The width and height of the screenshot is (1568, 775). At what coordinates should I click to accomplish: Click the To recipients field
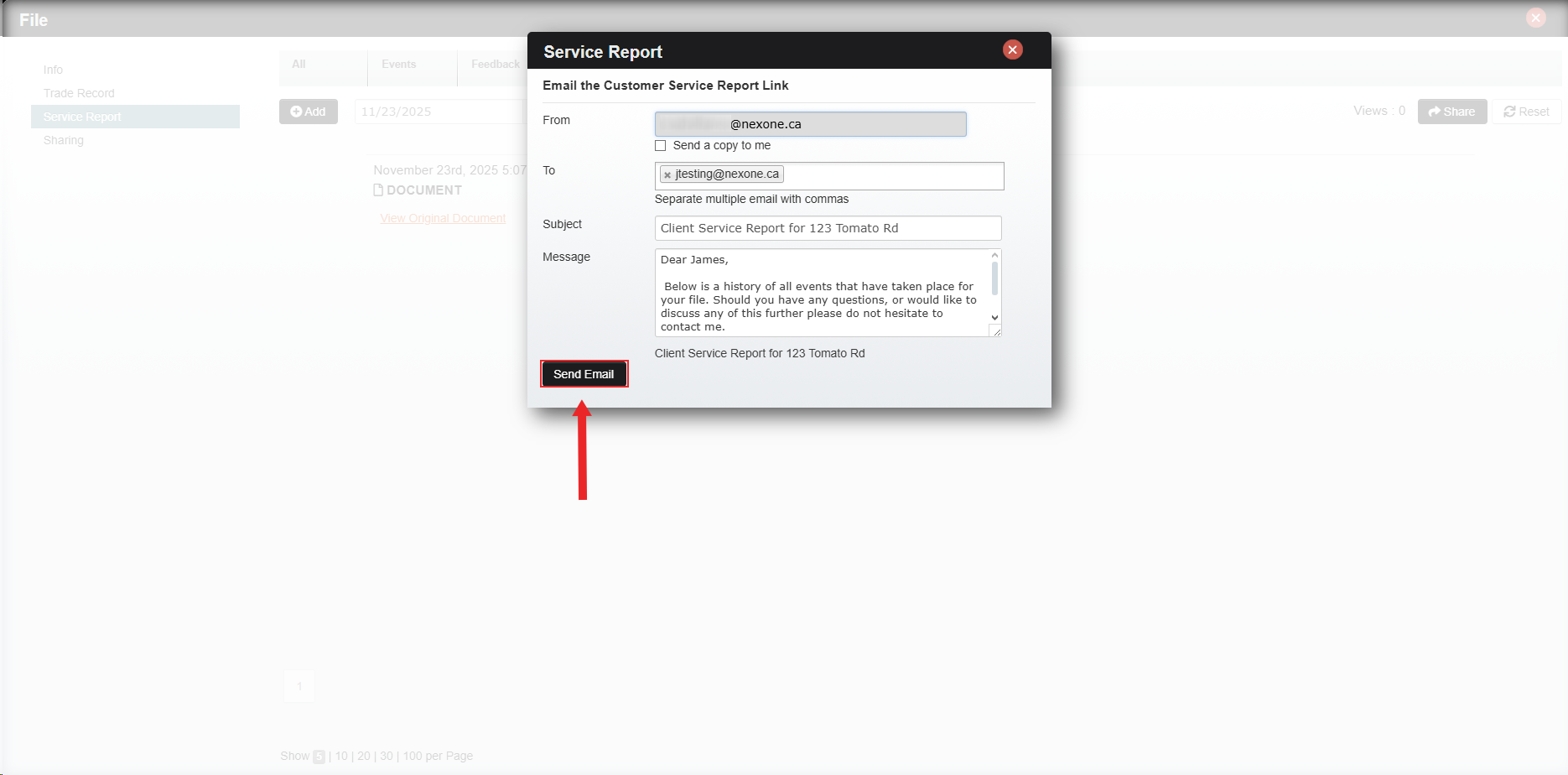pos(892,175)
